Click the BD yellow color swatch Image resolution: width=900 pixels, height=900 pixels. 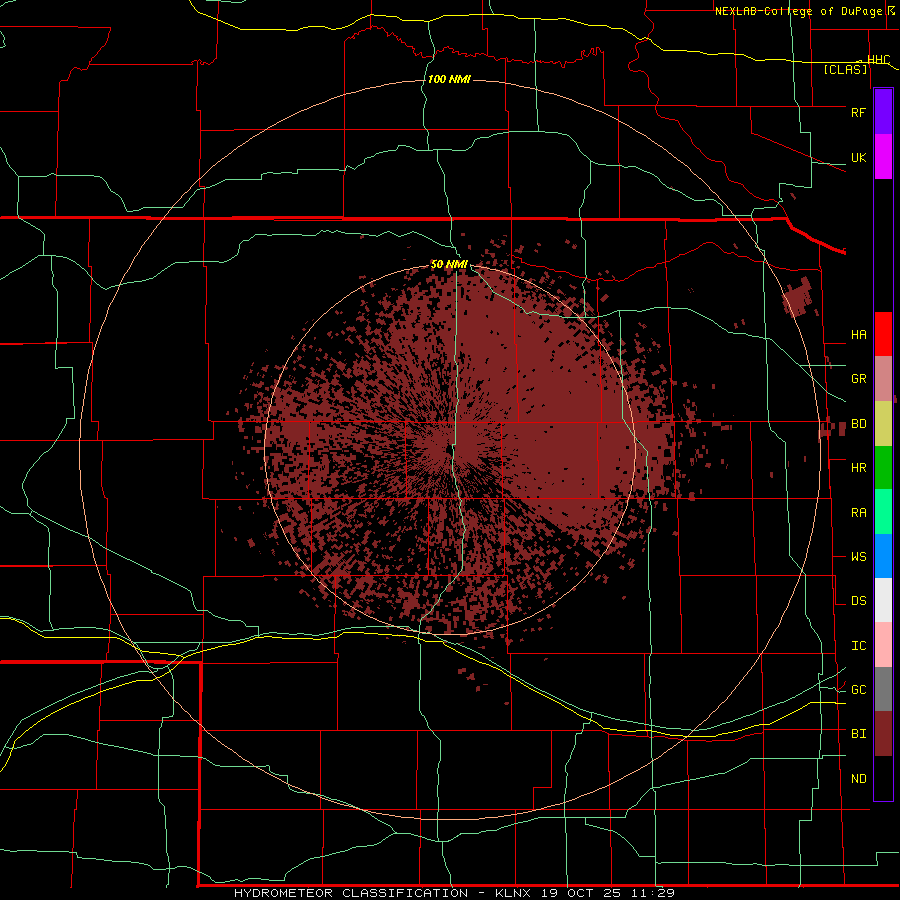883,424
